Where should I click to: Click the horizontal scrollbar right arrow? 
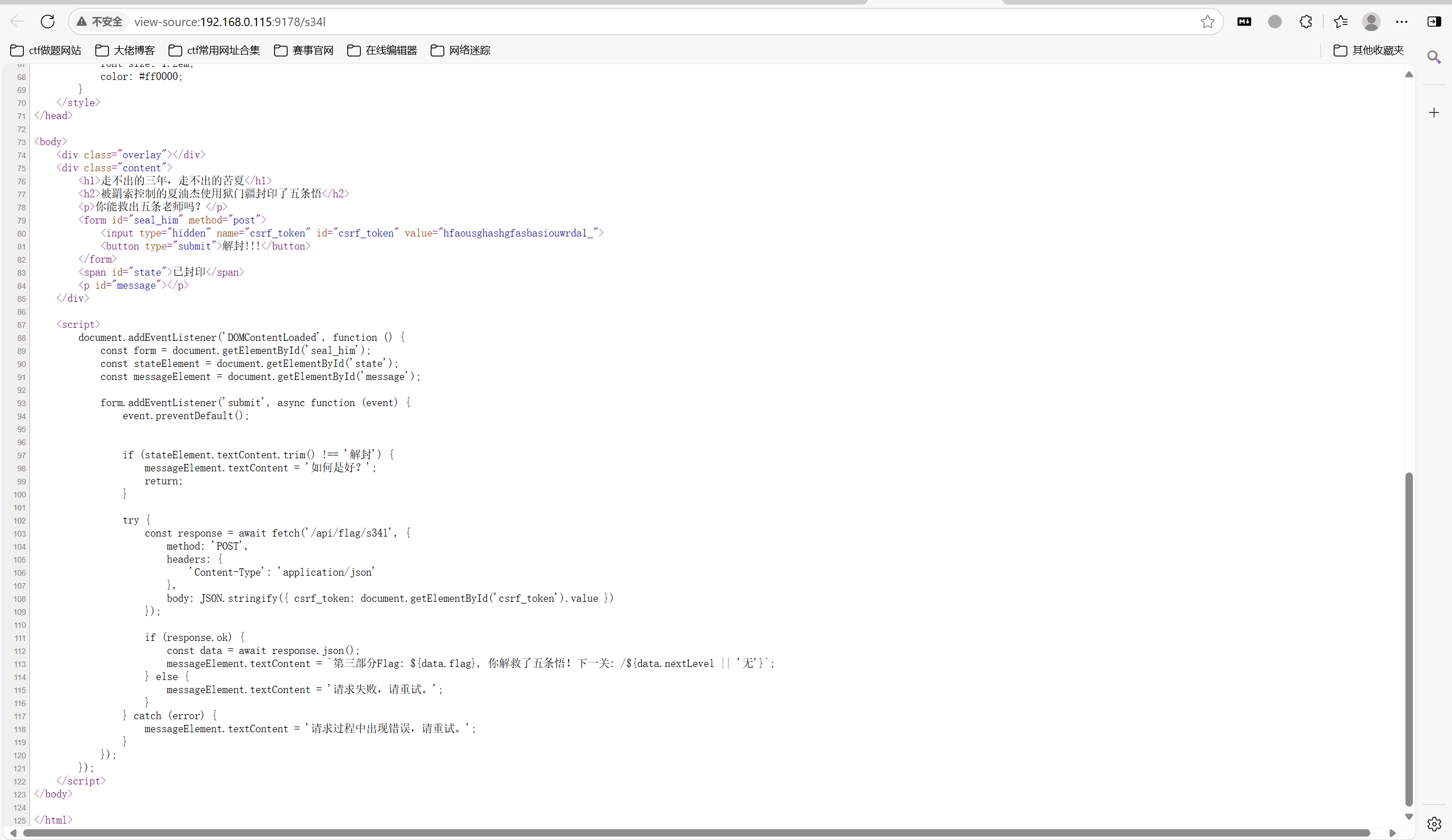click(1392, 833)
